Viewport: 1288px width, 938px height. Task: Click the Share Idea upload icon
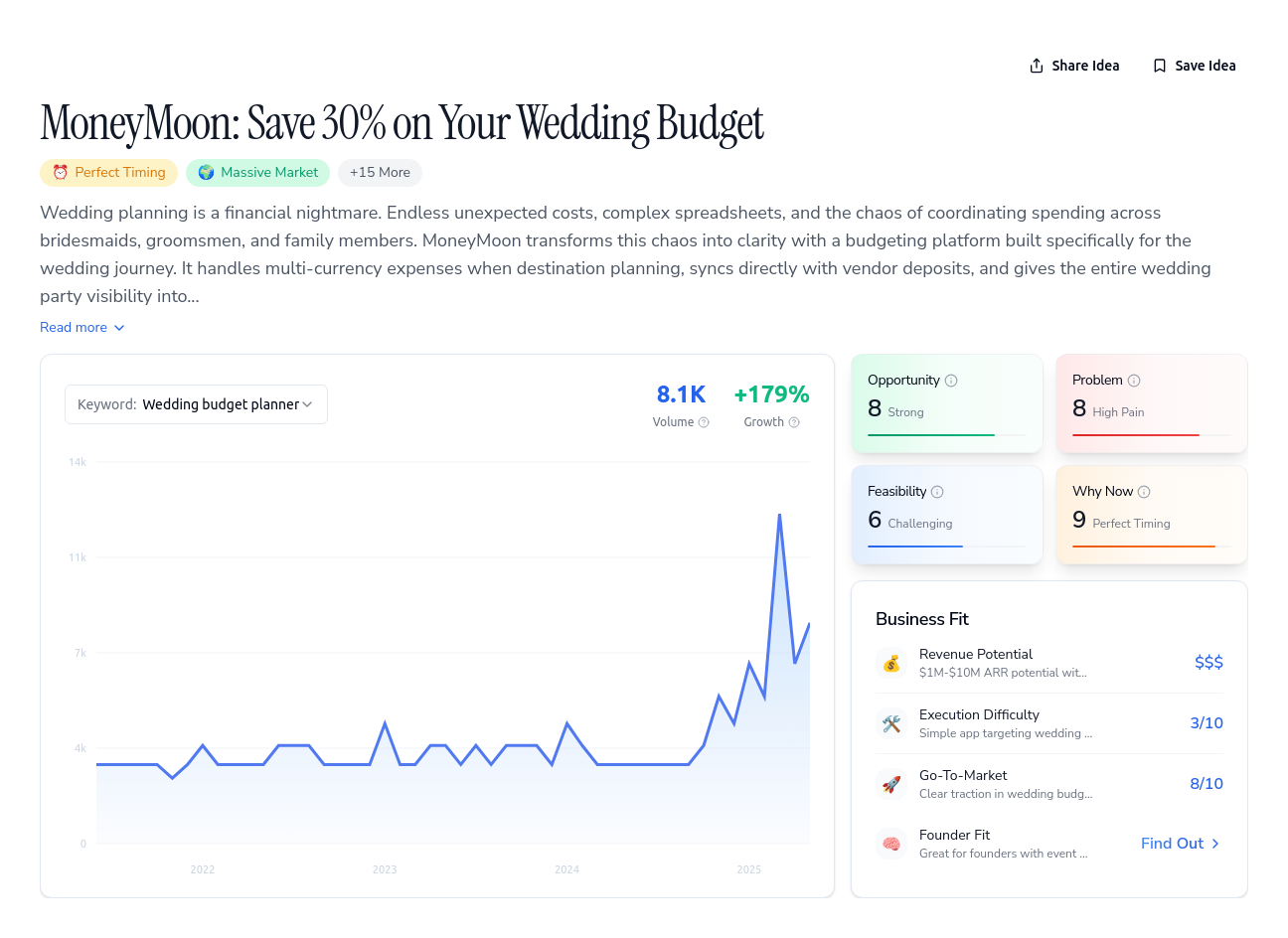pos(1037,66)
